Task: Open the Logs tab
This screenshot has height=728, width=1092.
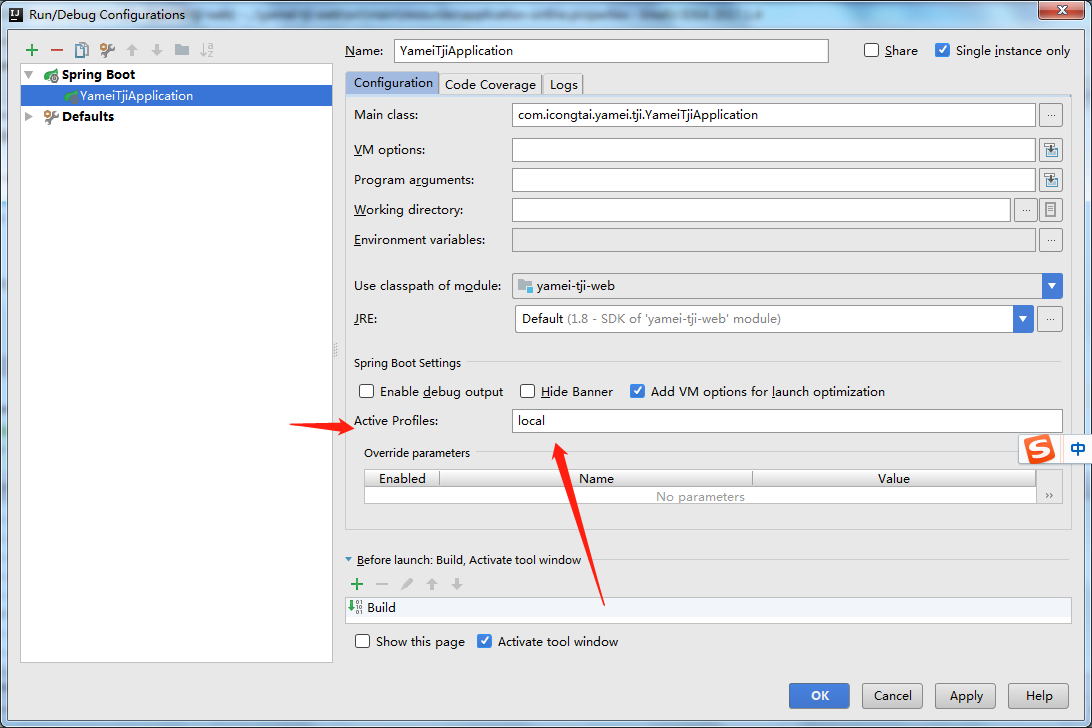Action: [563, 84]
